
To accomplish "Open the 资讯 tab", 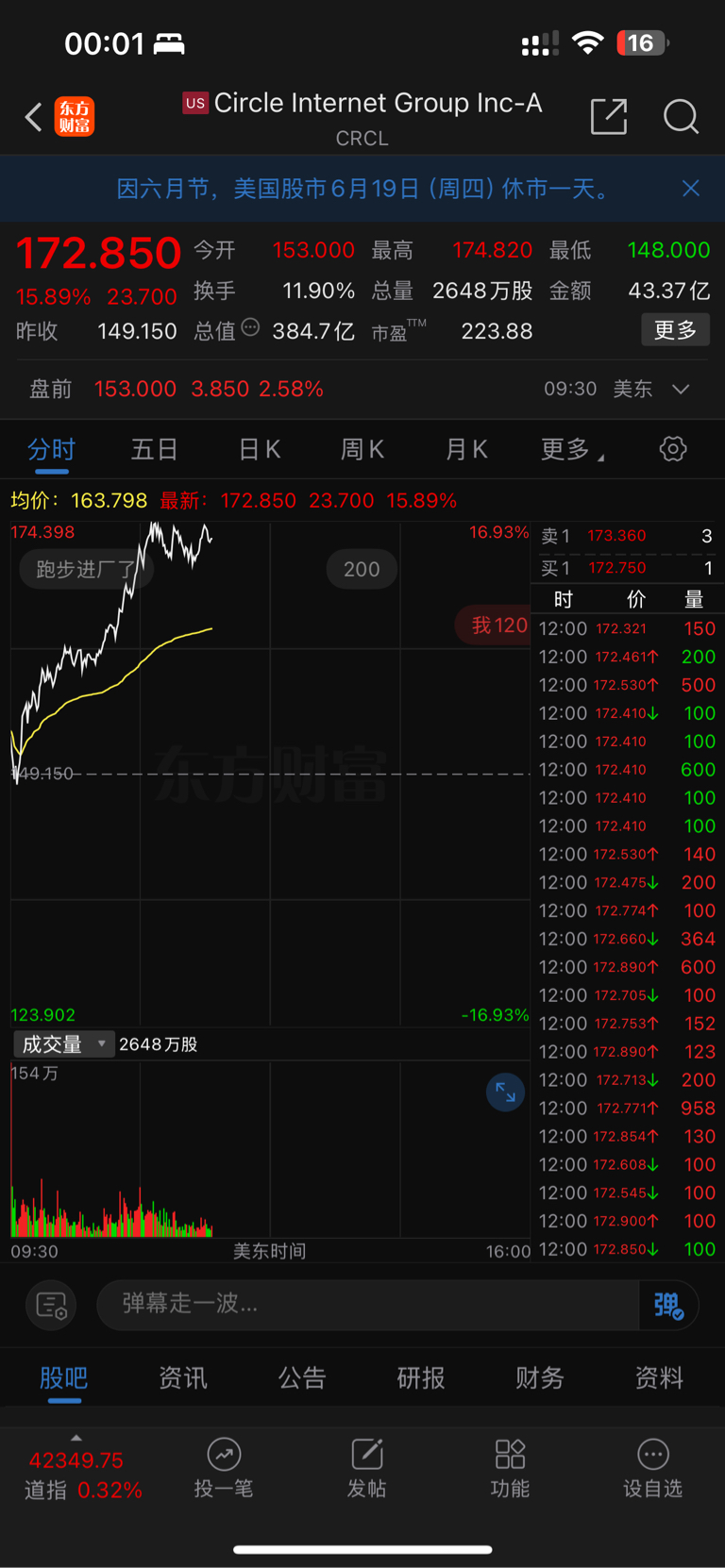I will (x=182, y=1378).
